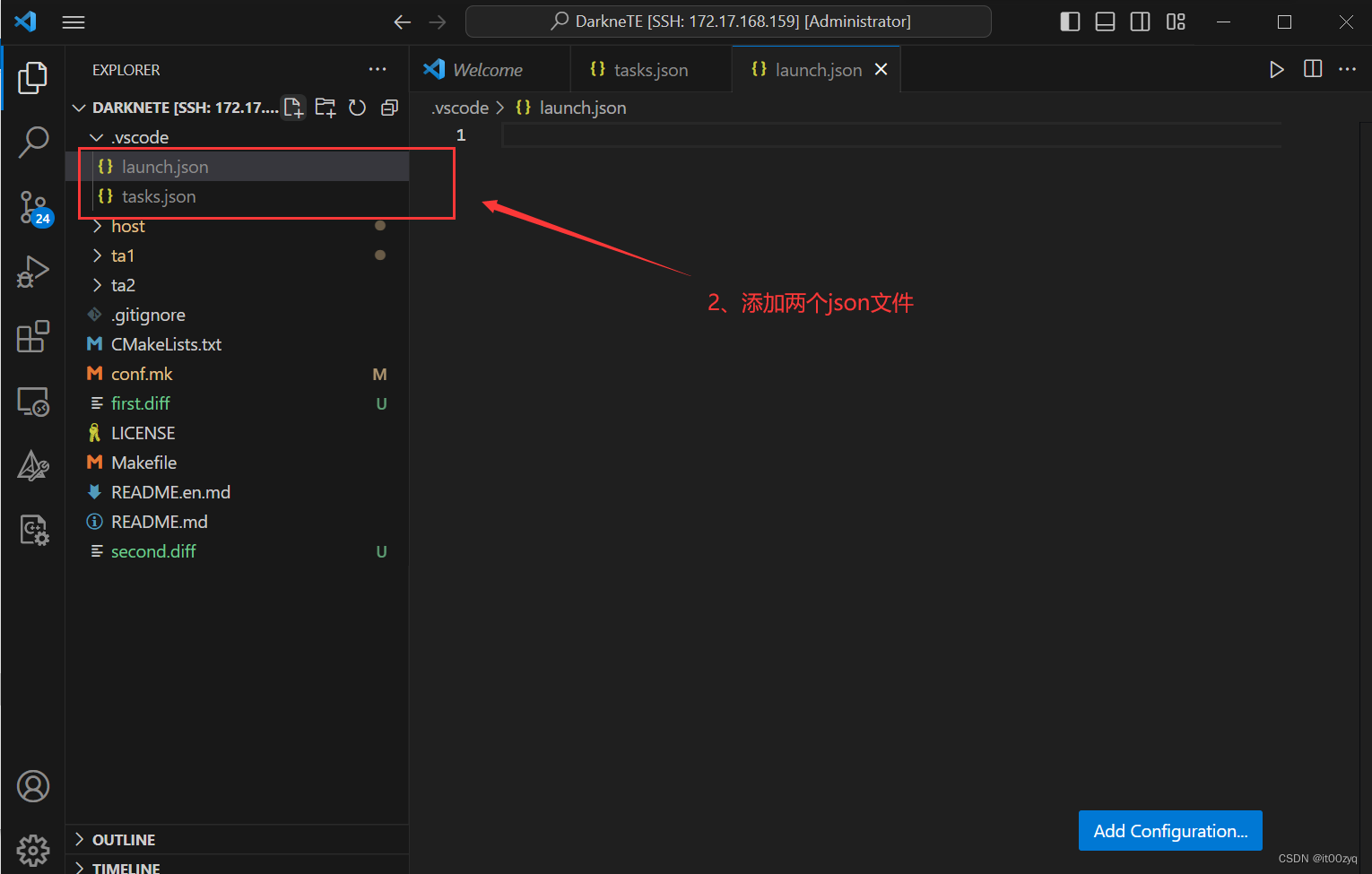This screenshot has width=1372, height=874.
Task: Open Explorer more actions ellipsis
Action: click(x=378, y=69)
